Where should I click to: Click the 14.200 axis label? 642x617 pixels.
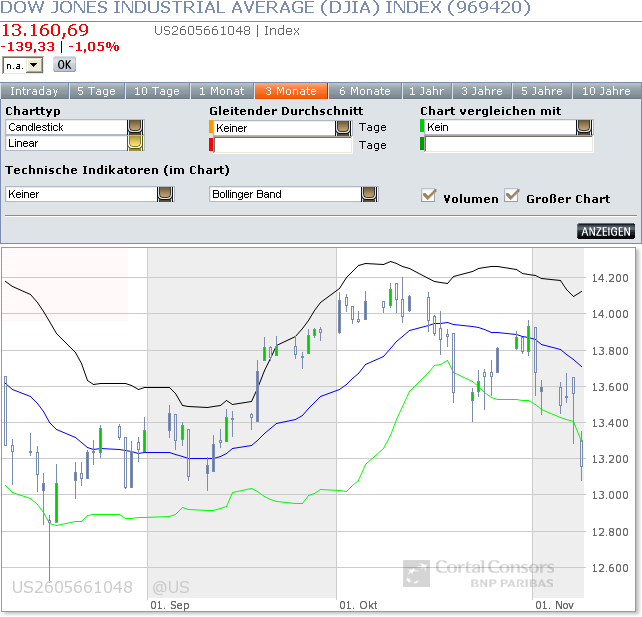610,278
